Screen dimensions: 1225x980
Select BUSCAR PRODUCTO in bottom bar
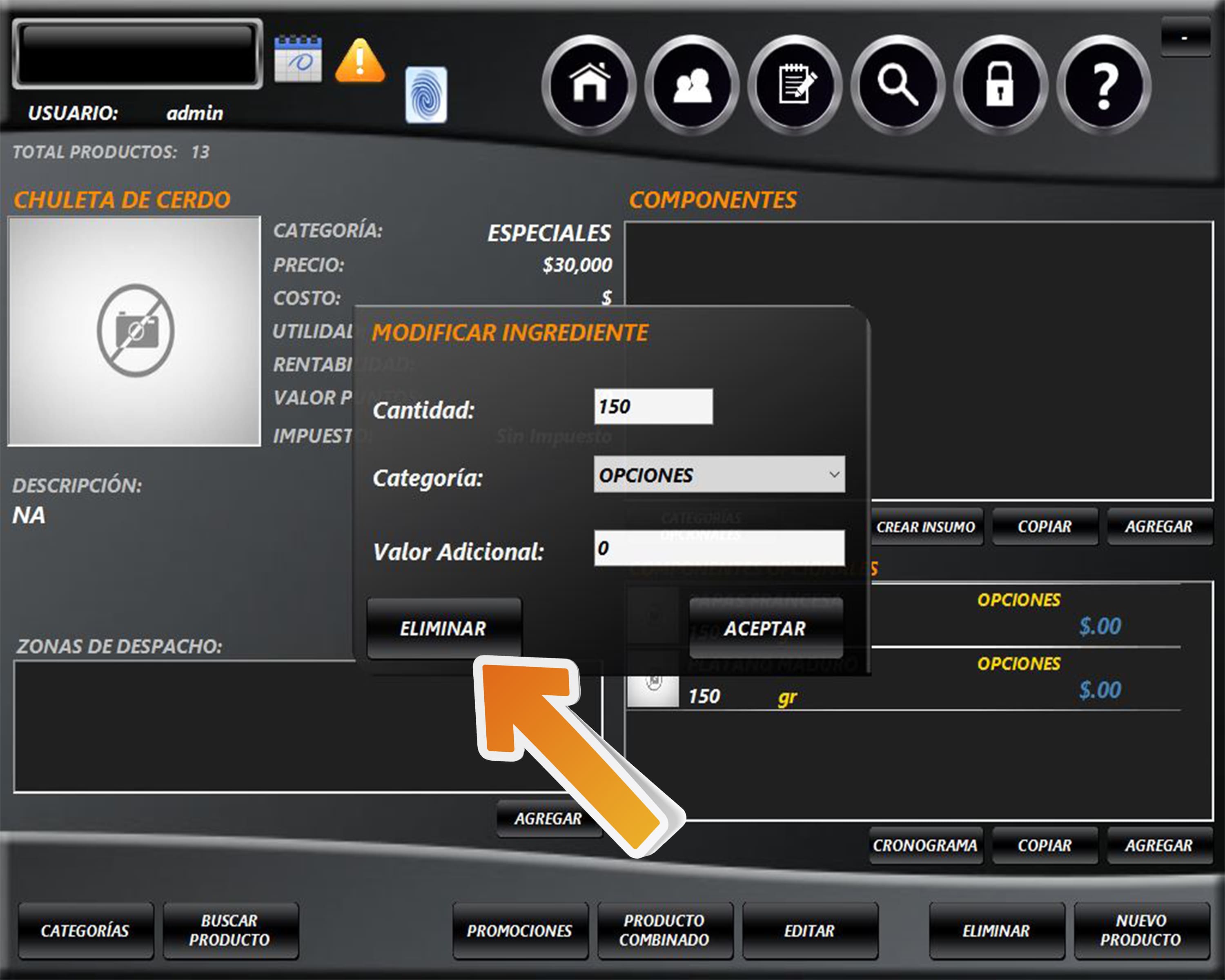(x=229, y=931)
